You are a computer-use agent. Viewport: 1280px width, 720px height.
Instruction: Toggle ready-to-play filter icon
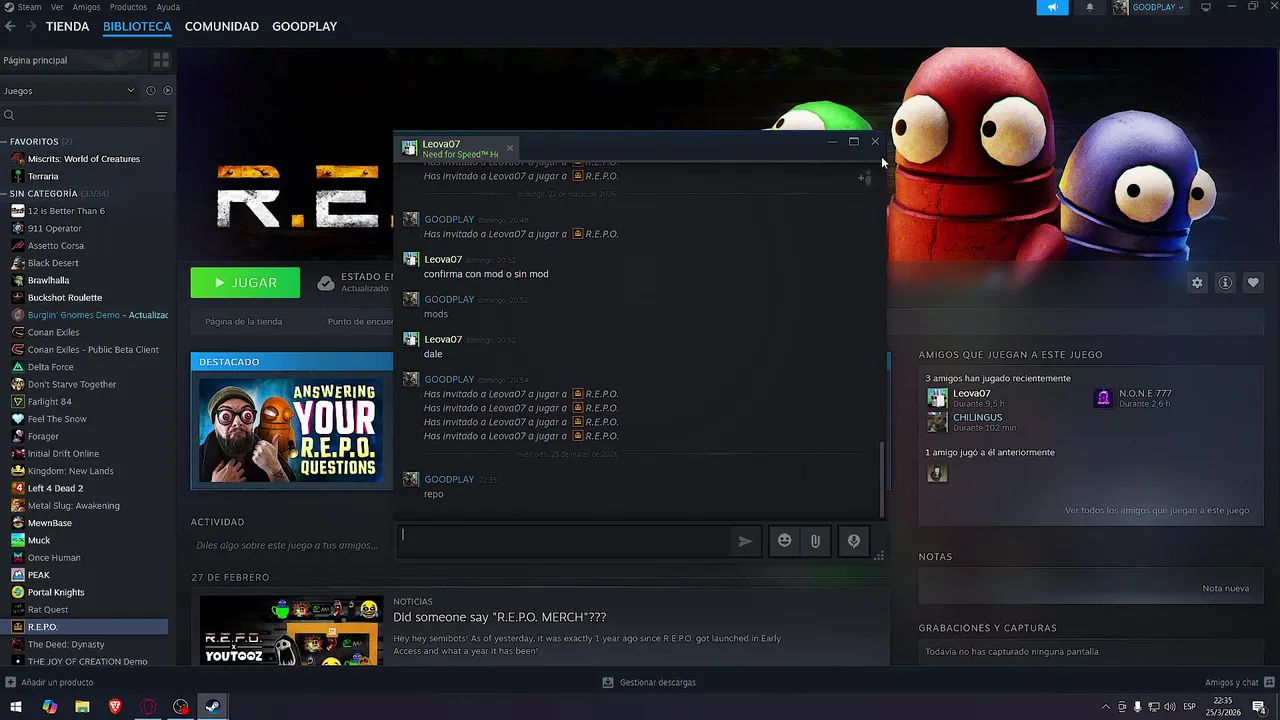(x=168, y=91)
